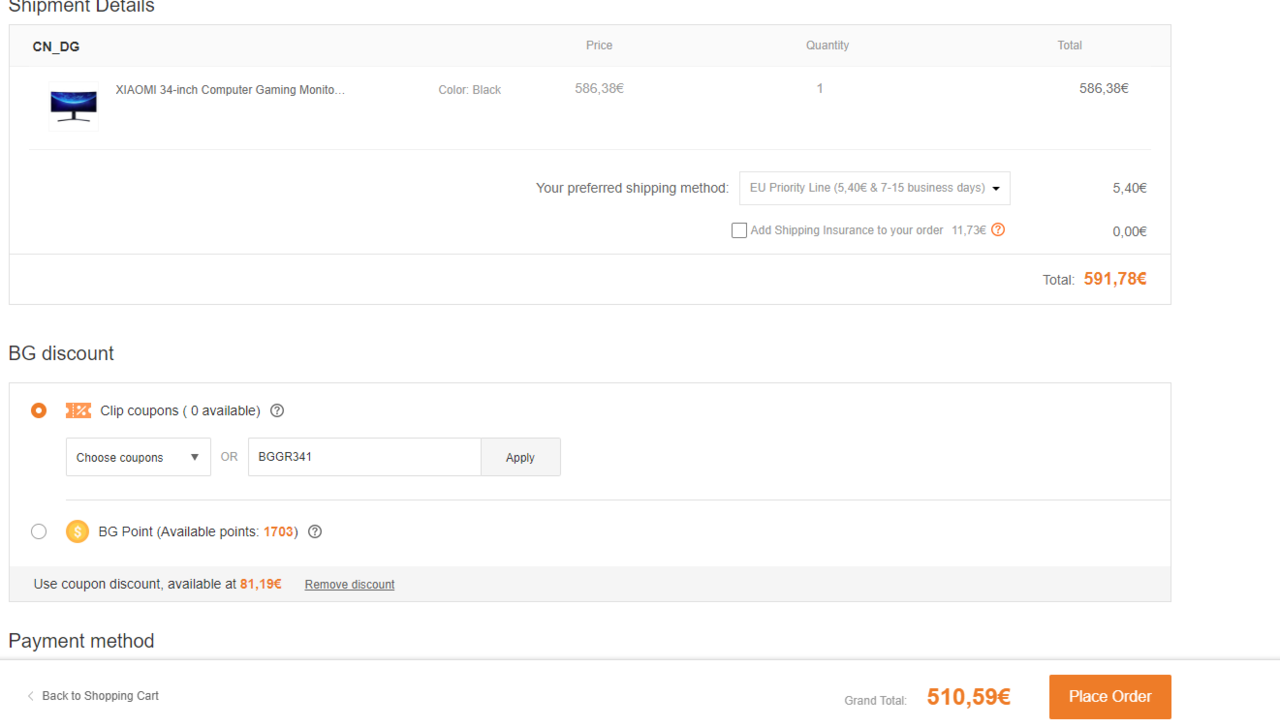The width and height of the screenshot is (1280, 727).
Task: Click the gold BG Point coin icon
Action: (77, 532)
